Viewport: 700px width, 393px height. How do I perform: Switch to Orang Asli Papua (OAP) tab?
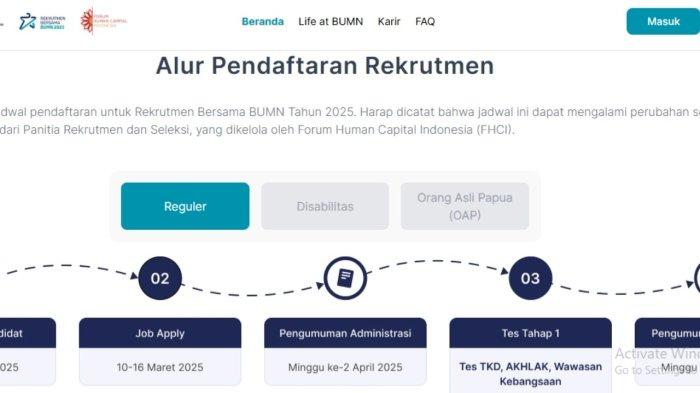(465, 206)
